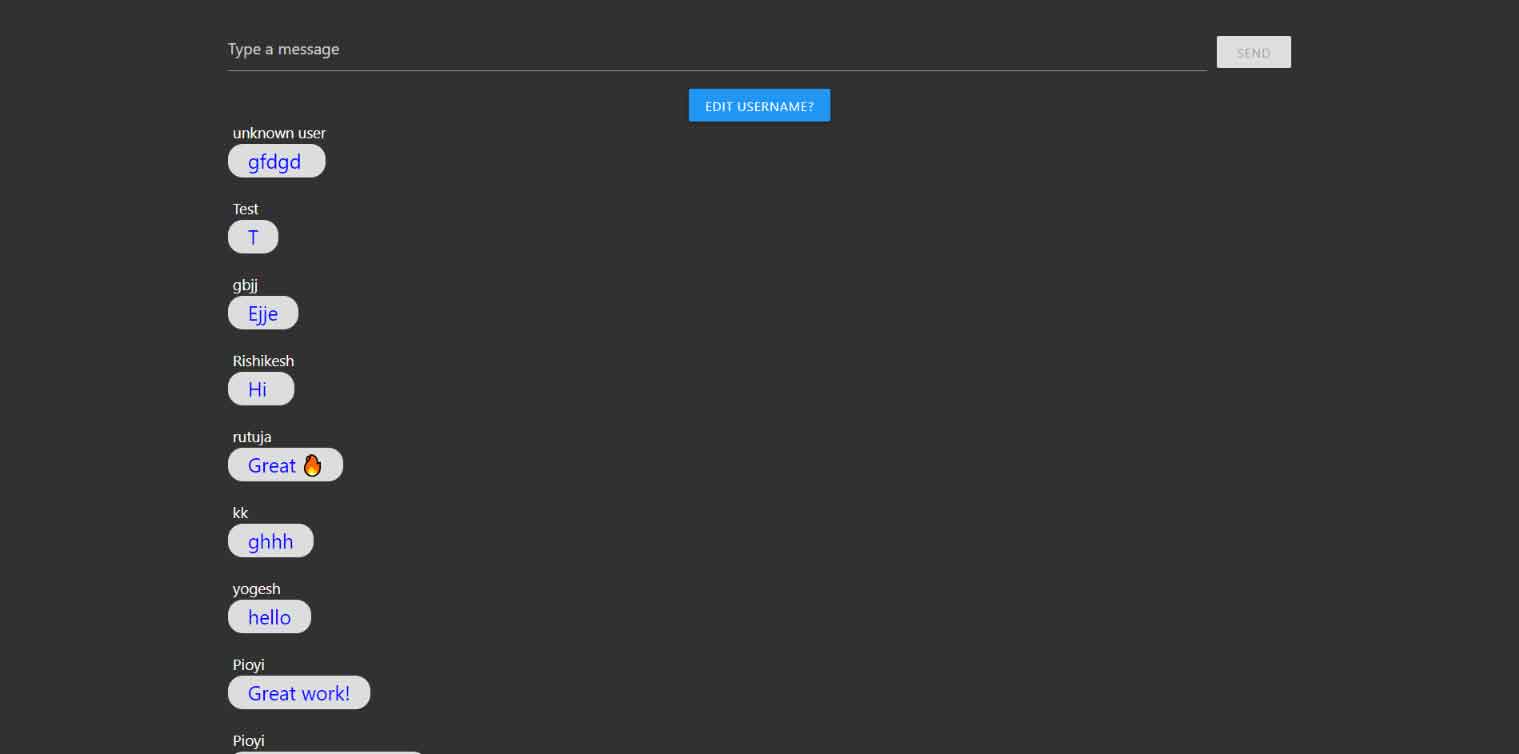
Task: Click the Great text in rutuja's message
Action: [272, 466]
